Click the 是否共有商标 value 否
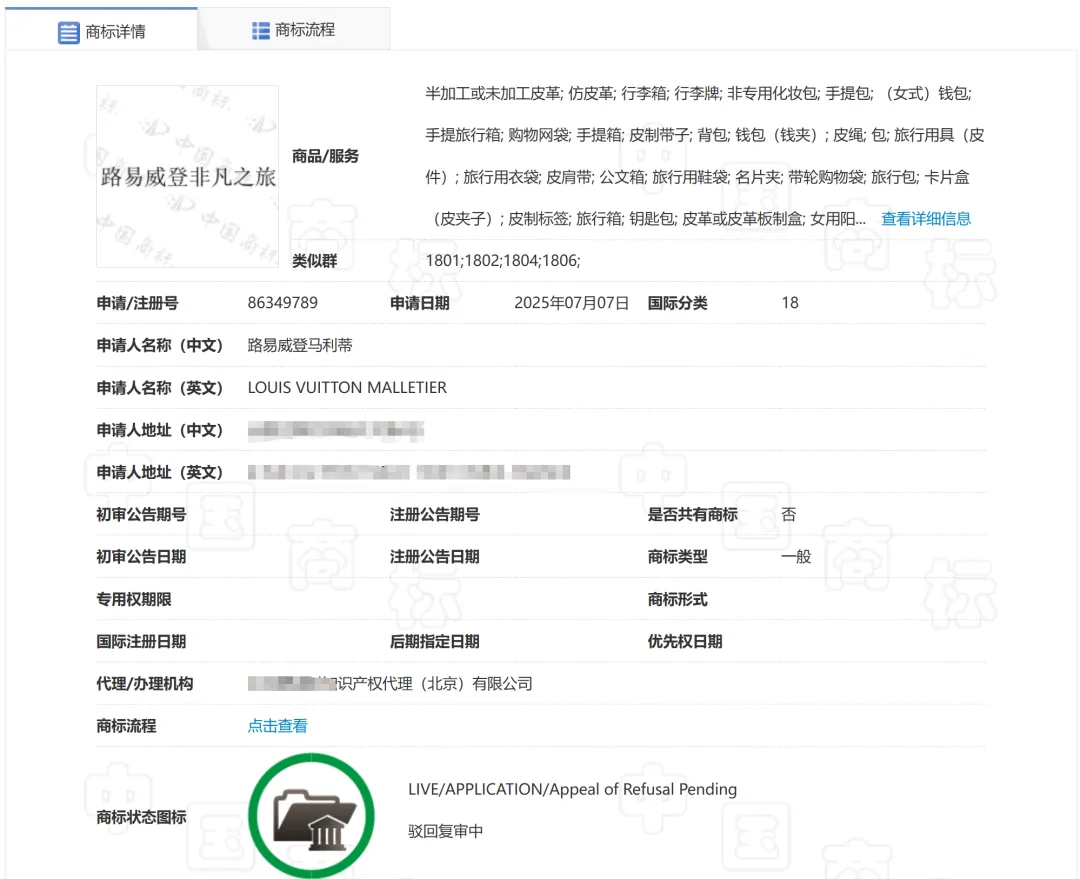The width and height of the screenshot is (1080, 879). [x=789, y=515]
